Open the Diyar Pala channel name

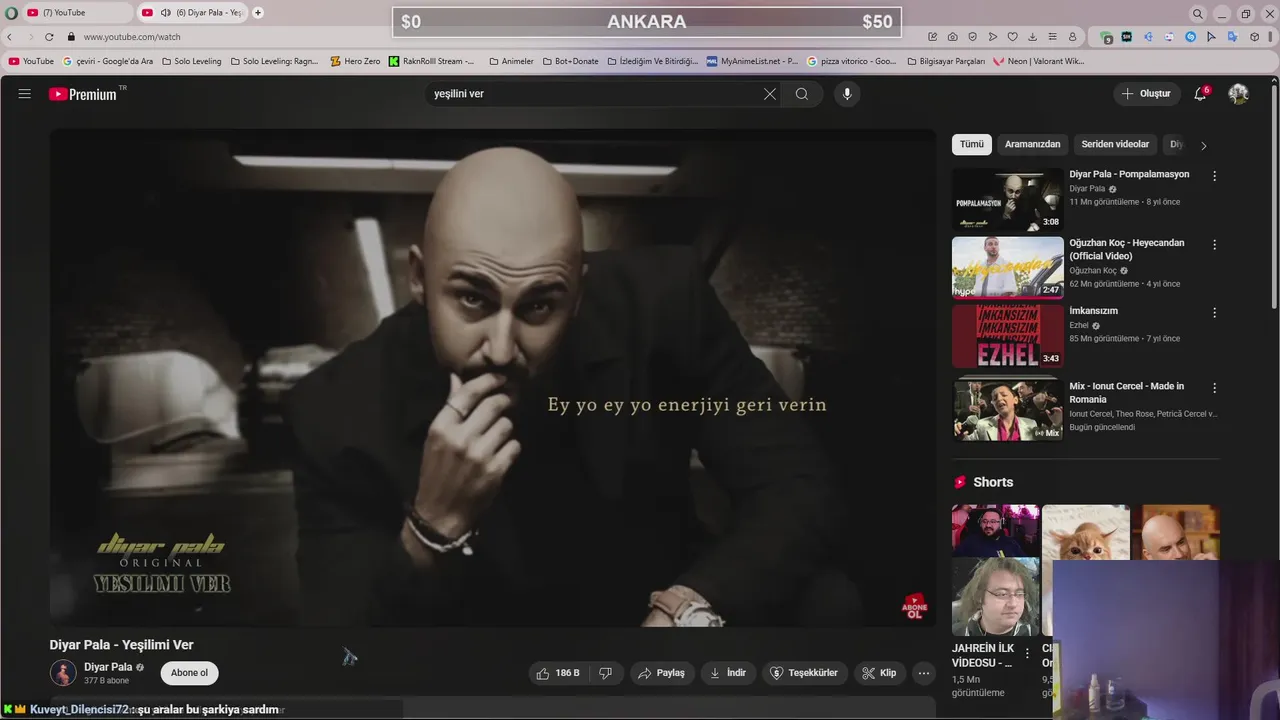coord(108,667)
